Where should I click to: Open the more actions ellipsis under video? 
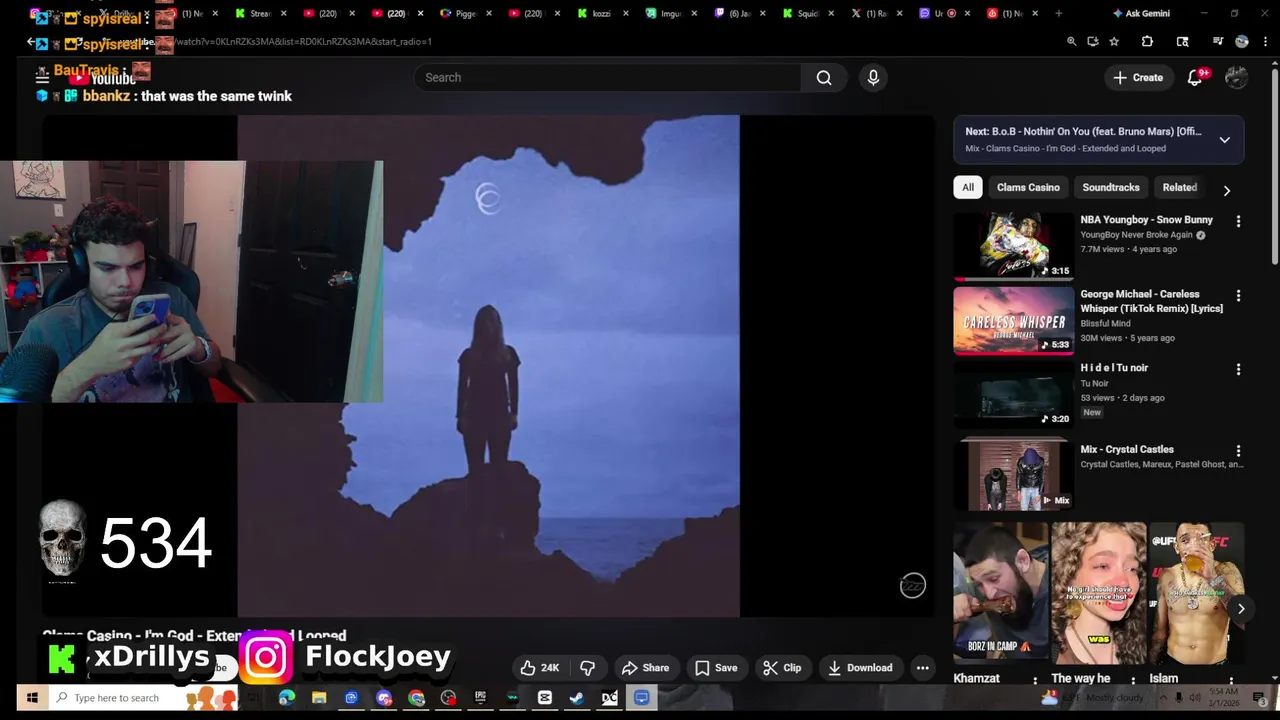pos(923,668)
